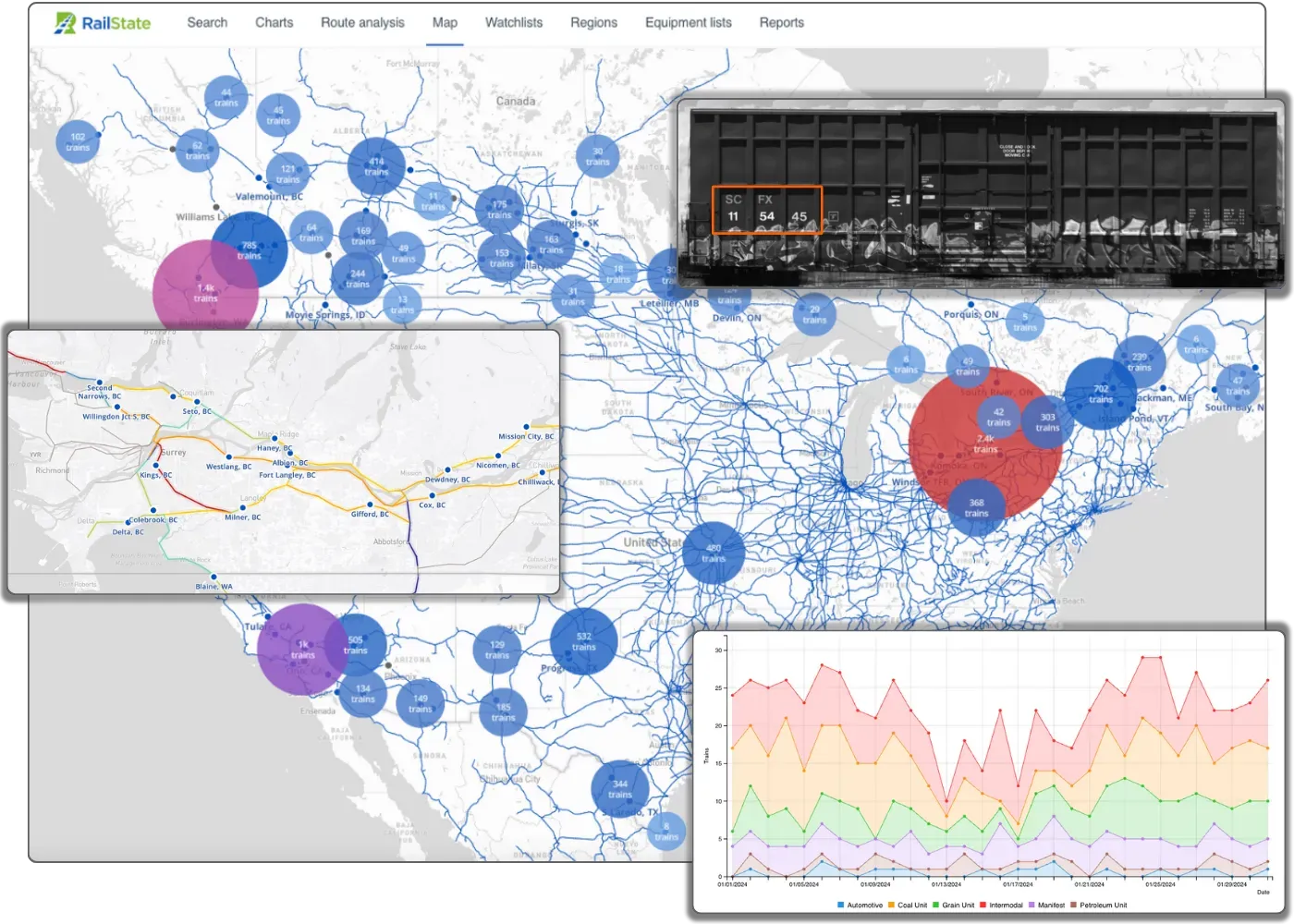
Task: Click the 344 trains cluster
Action: 620,789
